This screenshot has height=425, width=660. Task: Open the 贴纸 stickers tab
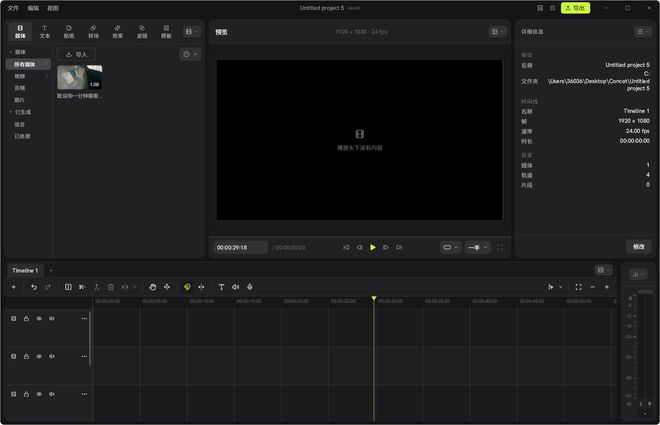(69, 32)
